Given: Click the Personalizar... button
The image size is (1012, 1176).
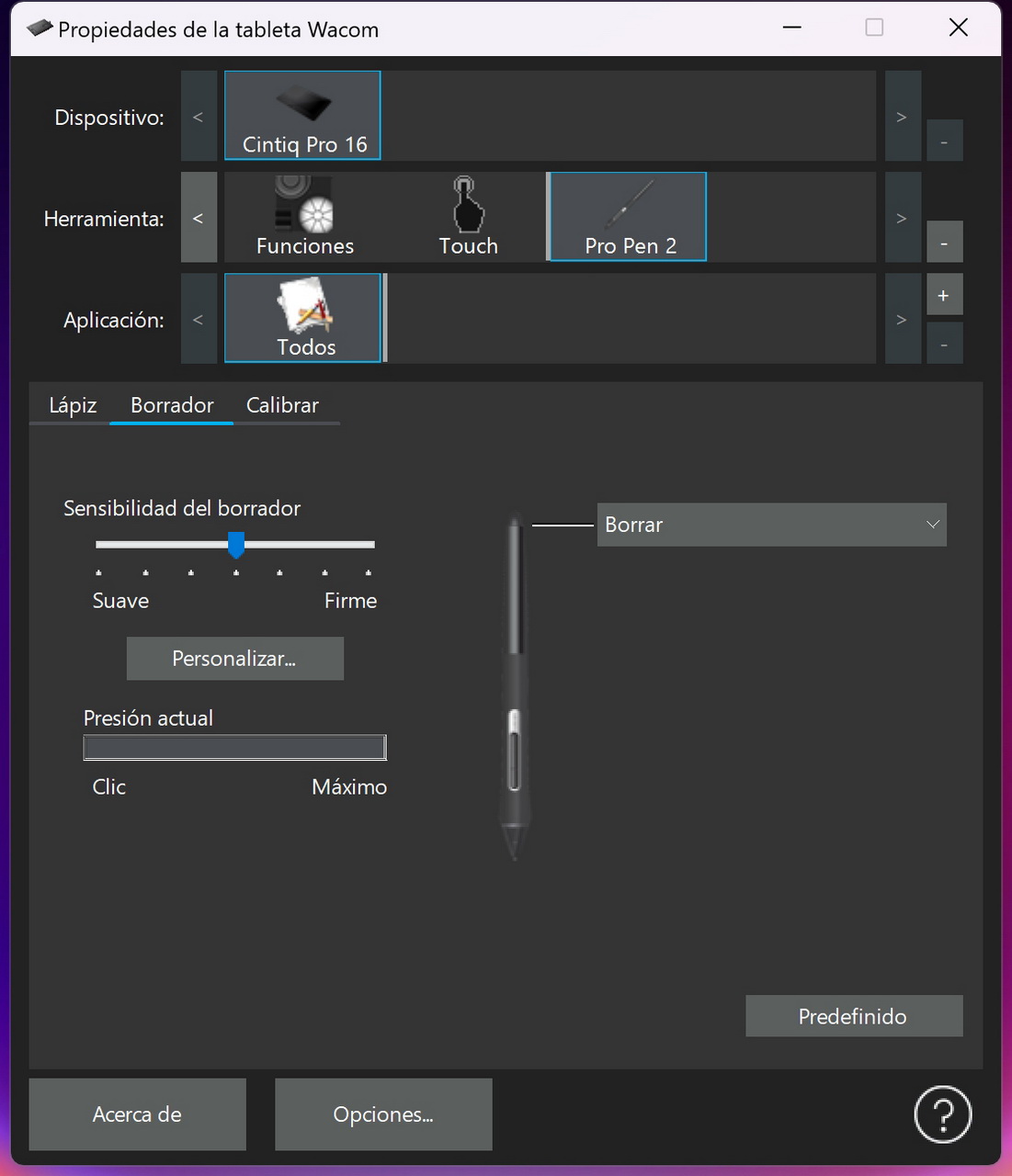Looking at the screenshot, I should pyautogui.click(x=234, y=659).
